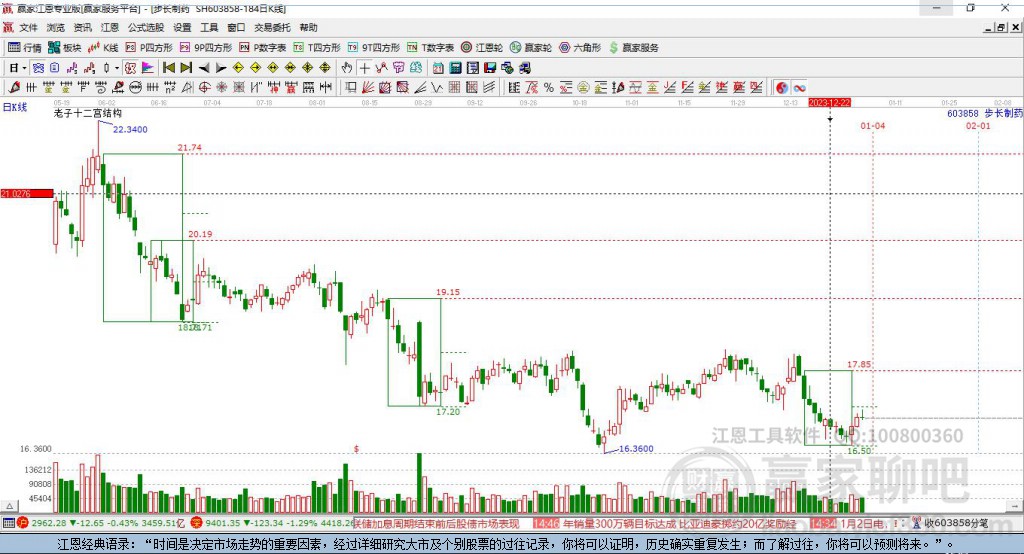1024x554 pixels.
Task: Switch to the K线 chart view
Action: point(103,48)
